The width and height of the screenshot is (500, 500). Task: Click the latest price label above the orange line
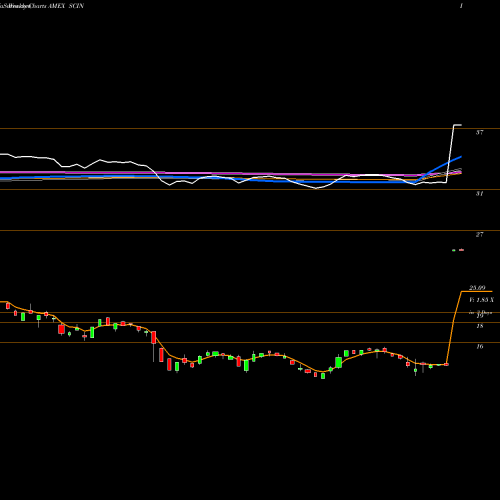[x=477, y=288]
